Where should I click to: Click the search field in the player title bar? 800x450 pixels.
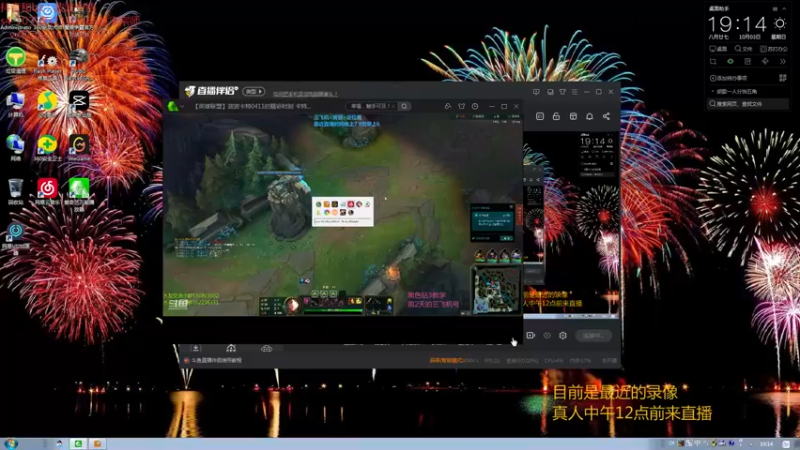coord(372,106)
